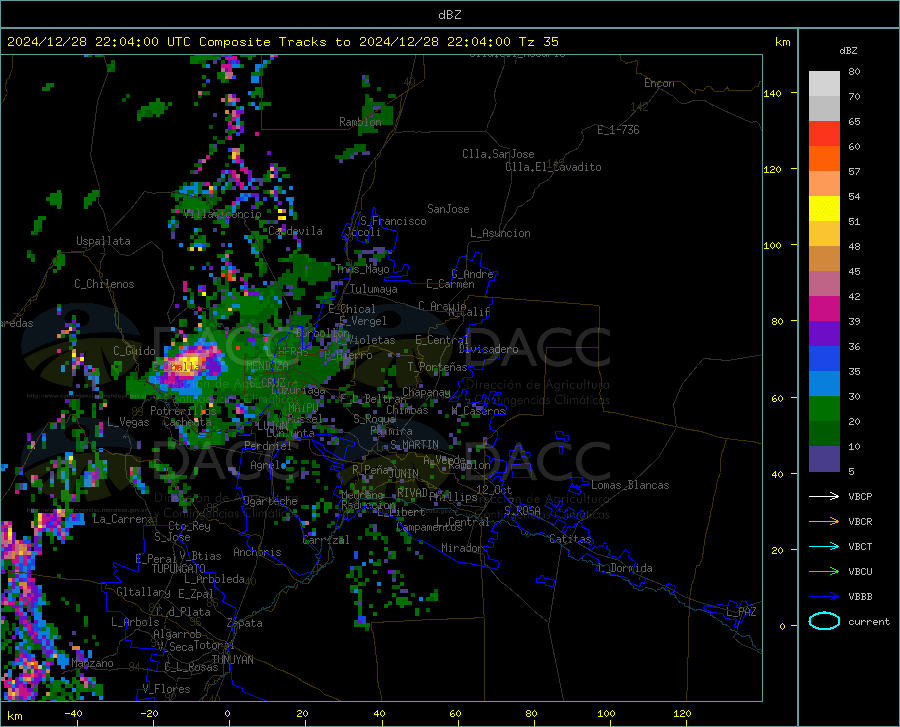This screenshot has width=900, height=727.
Task: Click the 12_Oct place label
Action: point(494,489)
